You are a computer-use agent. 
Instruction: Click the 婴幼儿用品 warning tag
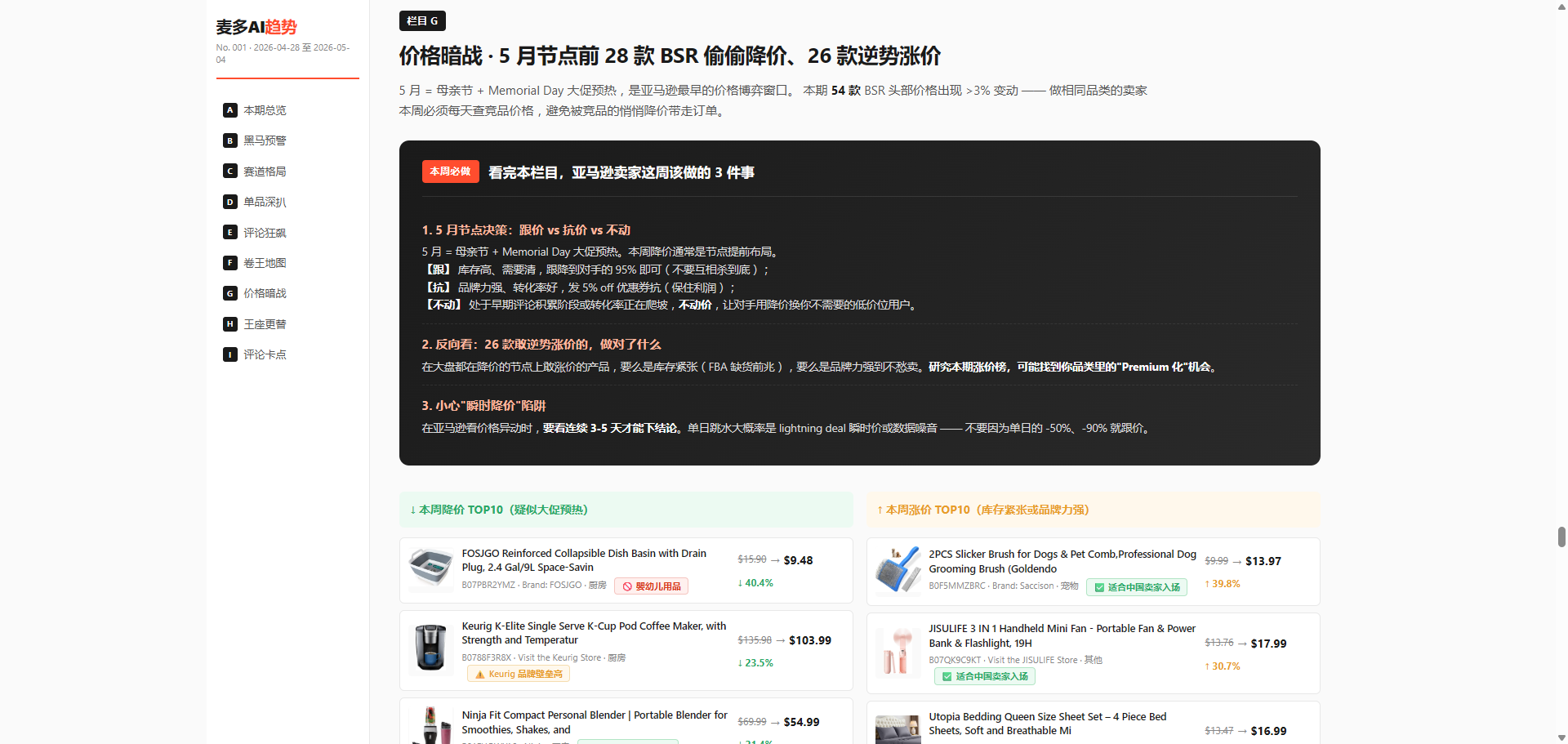[x=651, y=586]
